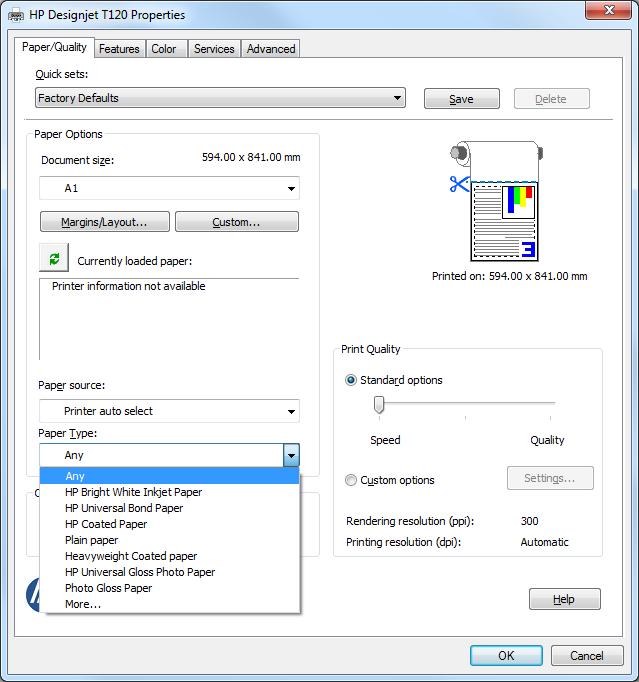Click the Delete quick set button
This screenshot has width=639, height=682.
click(x=552, y=99)
